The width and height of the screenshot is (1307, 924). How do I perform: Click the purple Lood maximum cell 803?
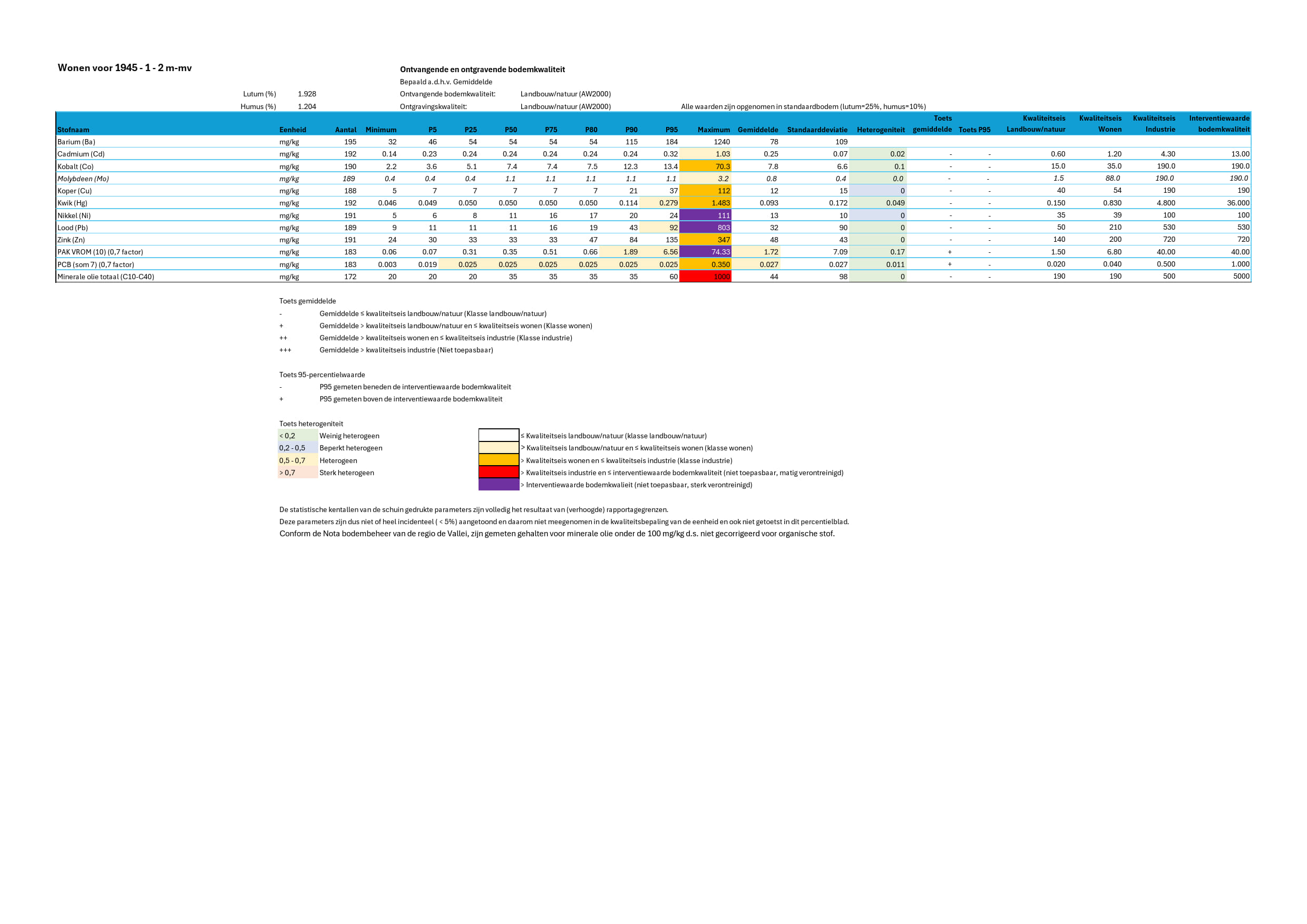point(706,228)
